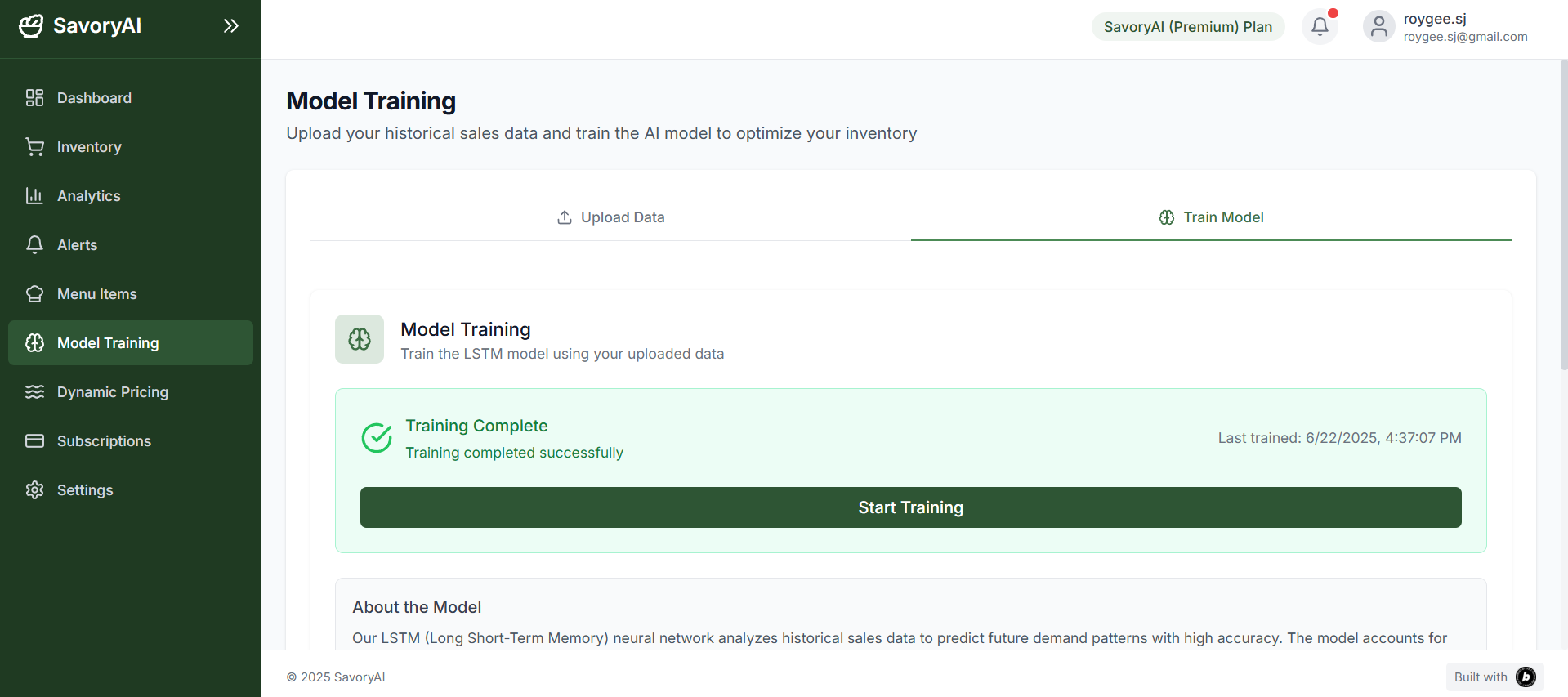Screen dimensions: 1568x697
Task: Switch to the Train Model tab
Action: (1211, 217)
